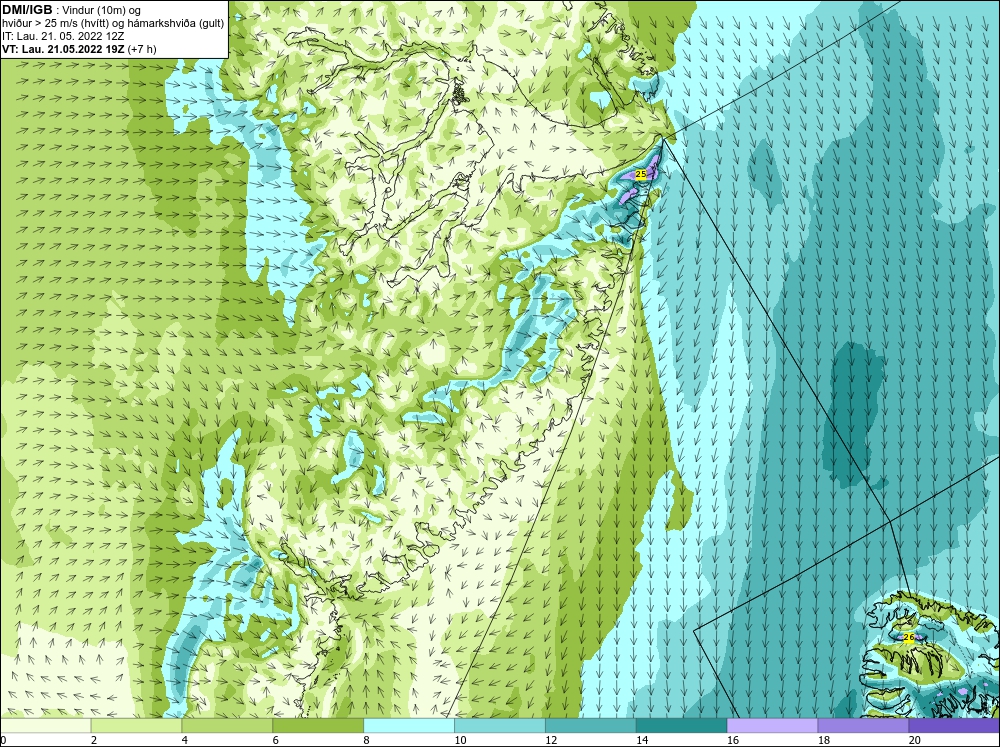Click the 'VT: Lau. 21.05.2022 19Z' line

tap(64, 49)
